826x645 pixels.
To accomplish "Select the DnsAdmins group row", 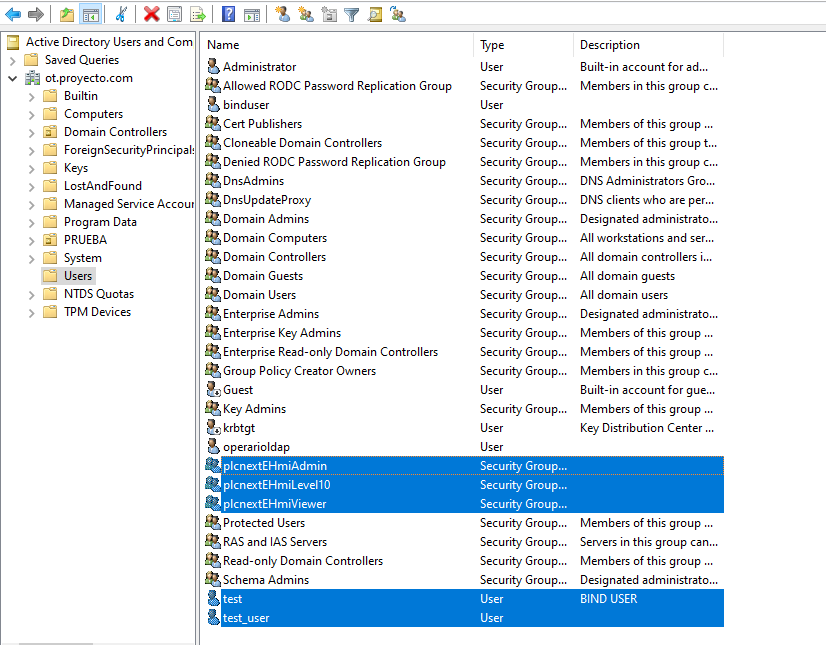I will (464, 181).
